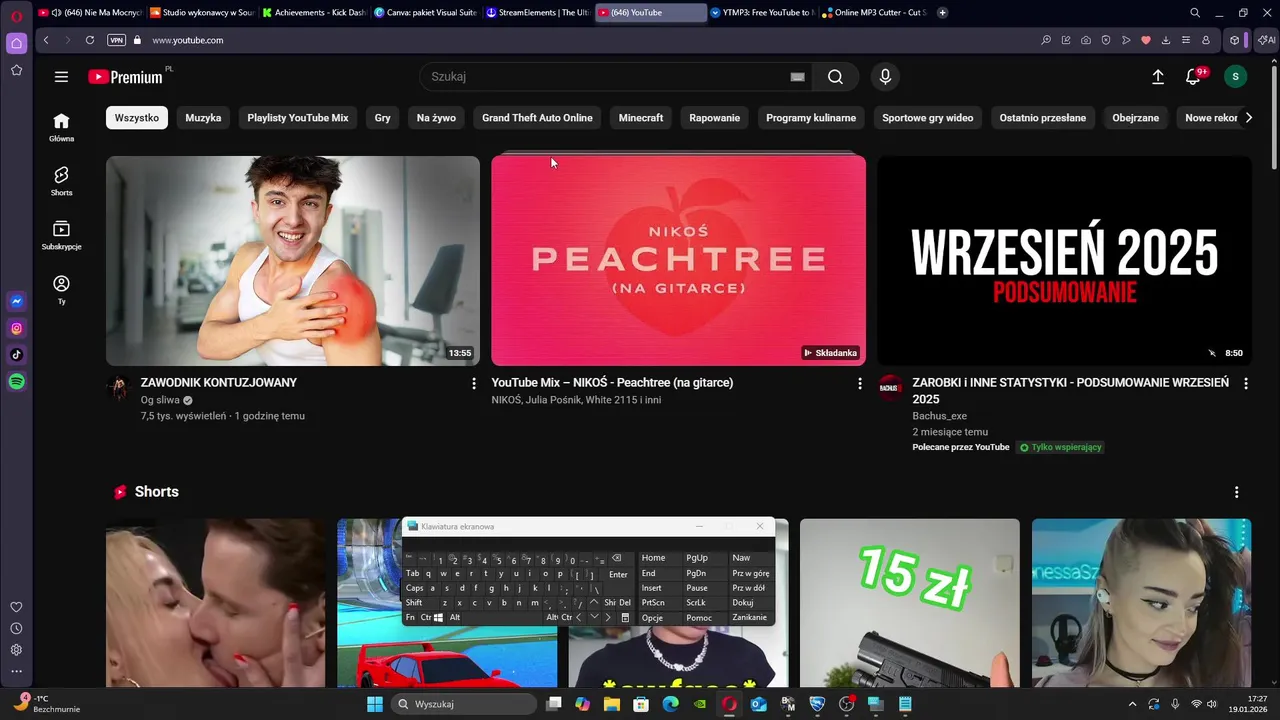This screenshot has width=1280, height=720.
Task: Show more filter chips with right arrow
Action: tap(1248, 118)
